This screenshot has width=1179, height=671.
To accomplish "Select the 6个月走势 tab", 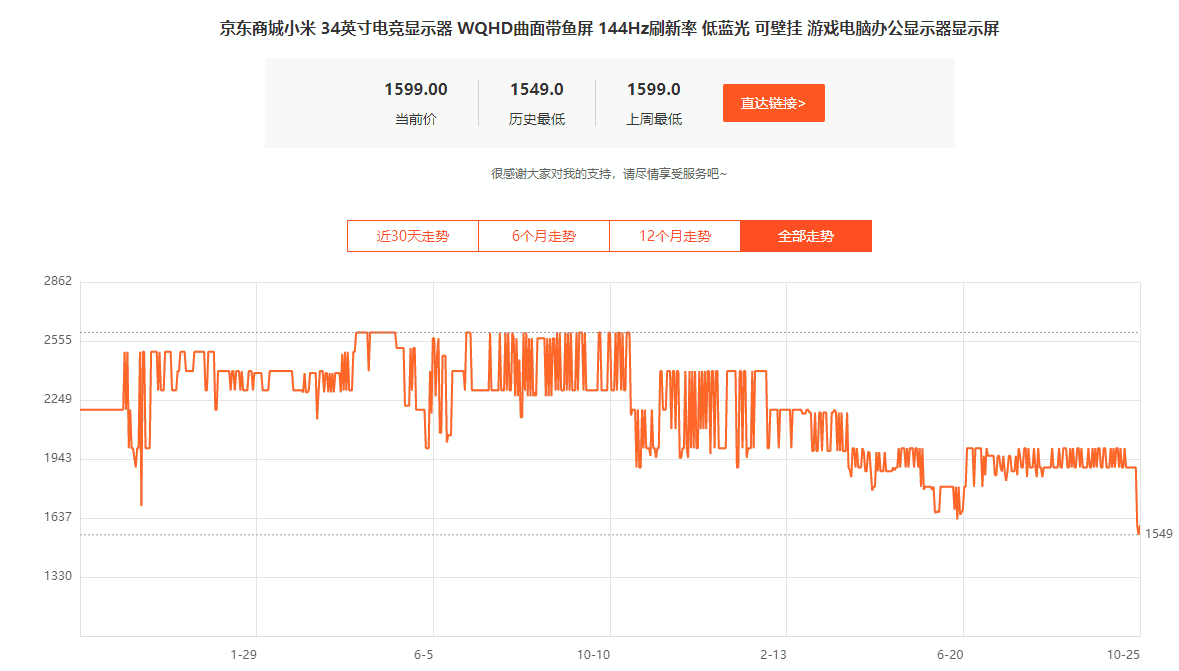I will 544,236.
